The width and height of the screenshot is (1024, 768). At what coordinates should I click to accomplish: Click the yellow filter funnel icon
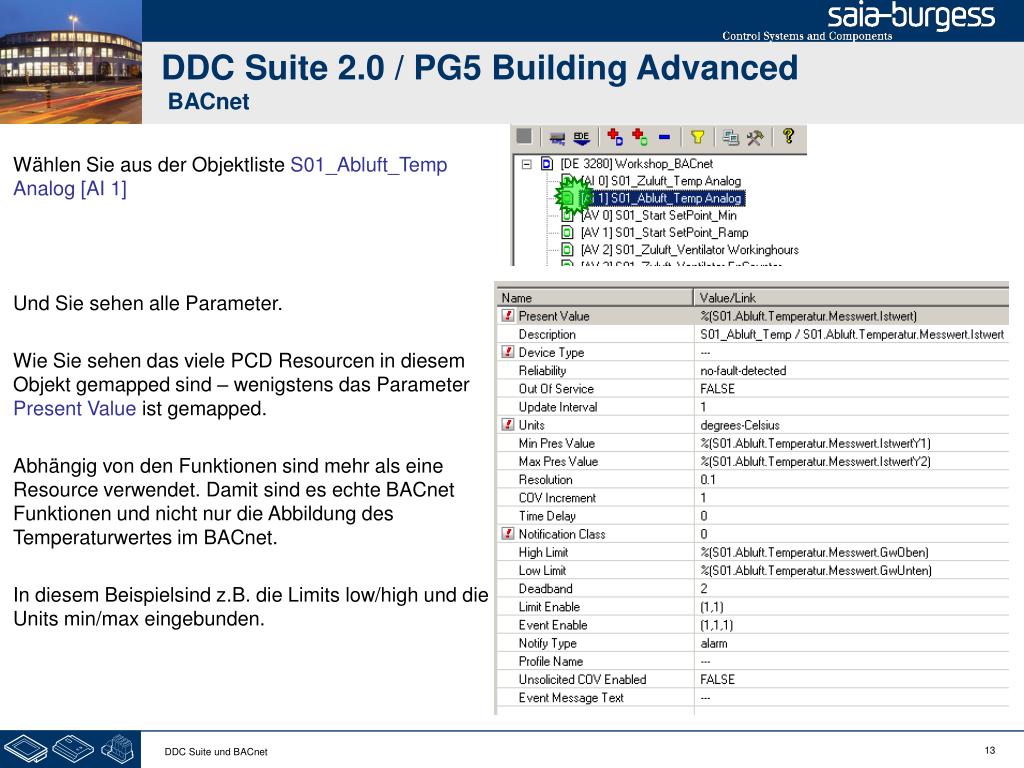(697, 136)
